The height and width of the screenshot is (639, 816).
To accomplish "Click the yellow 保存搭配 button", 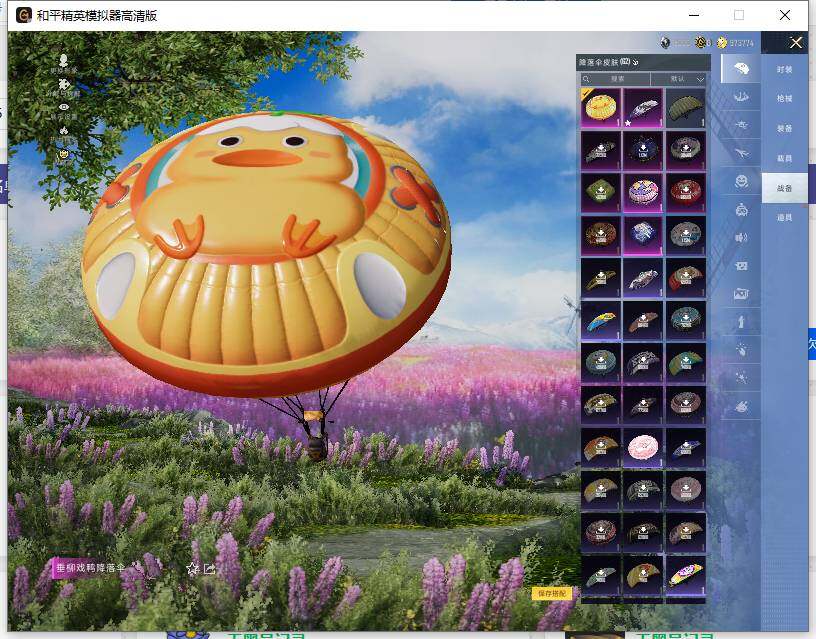I will 552,593.
